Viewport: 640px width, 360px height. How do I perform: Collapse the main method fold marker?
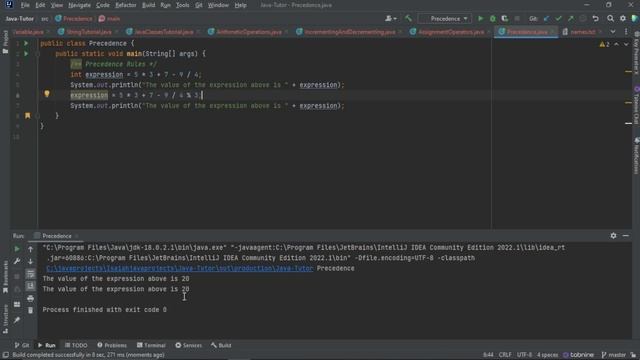pos(37,53)
